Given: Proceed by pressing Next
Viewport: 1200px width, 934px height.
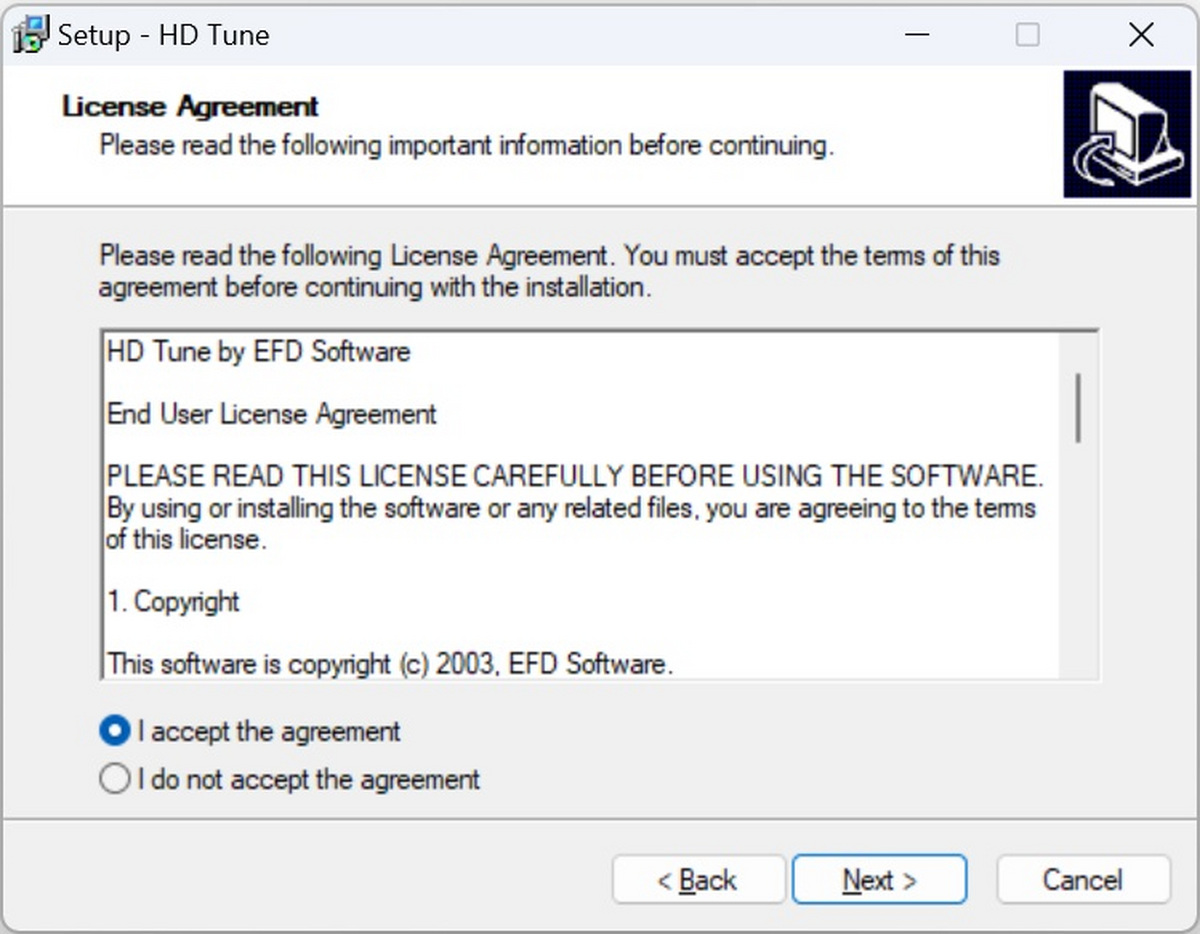Looking at the screenshot, I should tap(879, 880).
